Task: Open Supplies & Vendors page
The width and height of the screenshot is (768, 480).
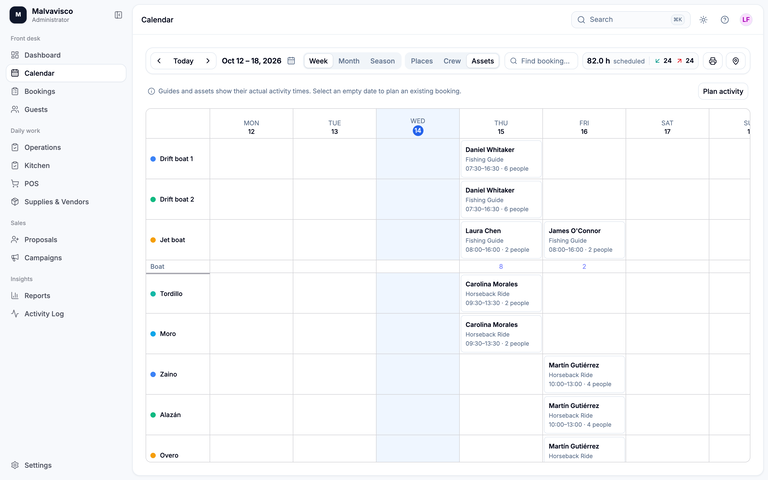Action: tap(66, 201)
